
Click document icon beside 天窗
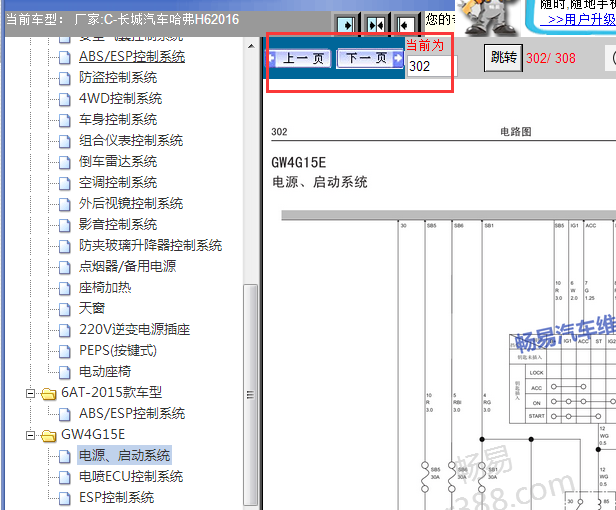click(x=65, y=310)
